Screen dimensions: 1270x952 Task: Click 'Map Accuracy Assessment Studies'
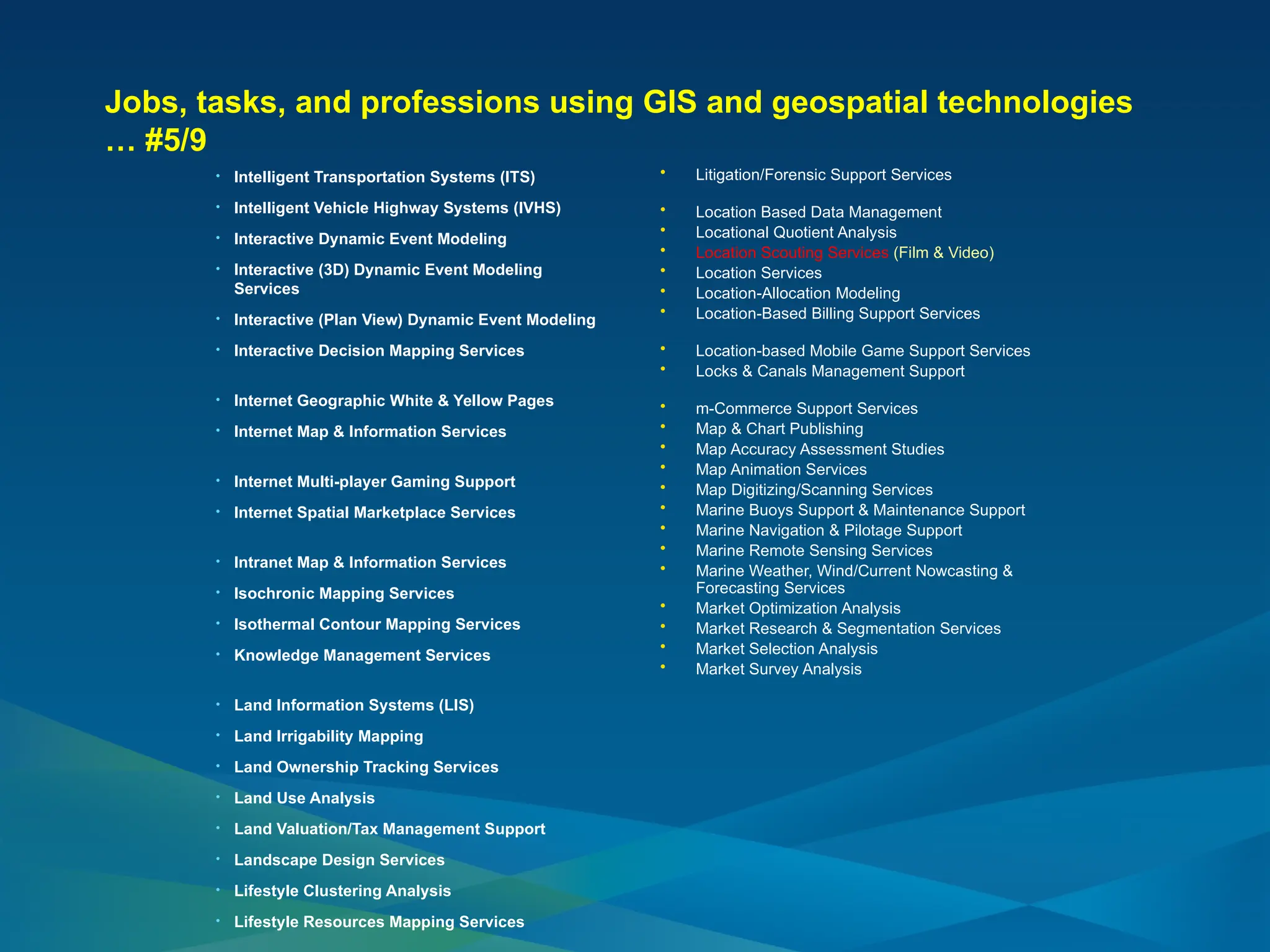(x=820, y=450)
